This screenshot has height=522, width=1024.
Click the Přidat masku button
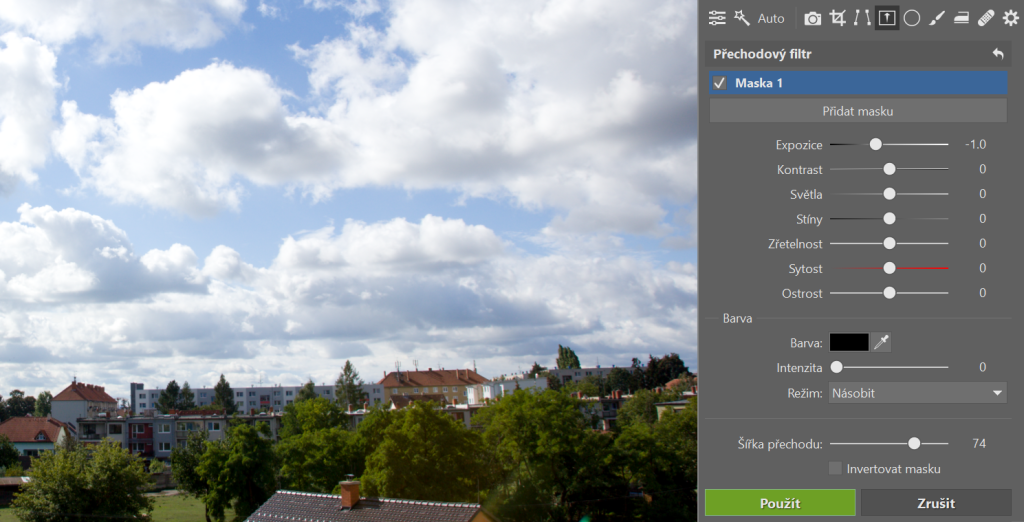coord(857,111)
